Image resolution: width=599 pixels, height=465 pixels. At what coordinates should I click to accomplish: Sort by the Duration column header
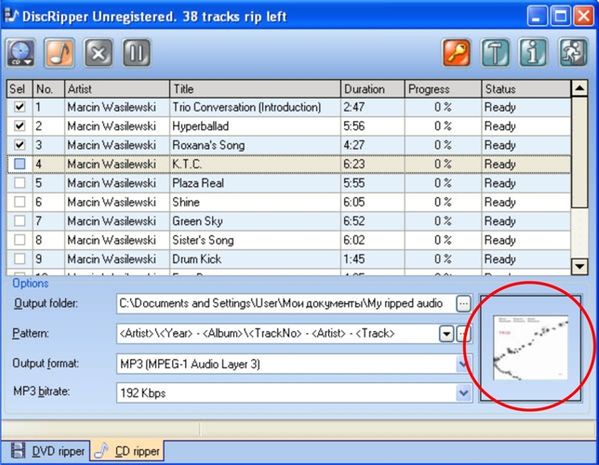372,89
